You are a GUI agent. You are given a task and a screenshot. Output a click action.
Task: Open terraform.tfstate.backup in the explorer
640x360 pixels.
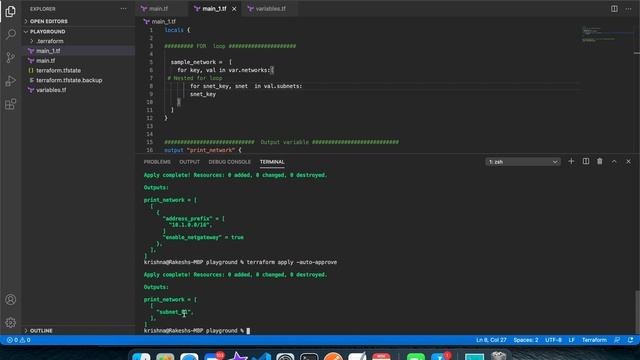[78, 80]
